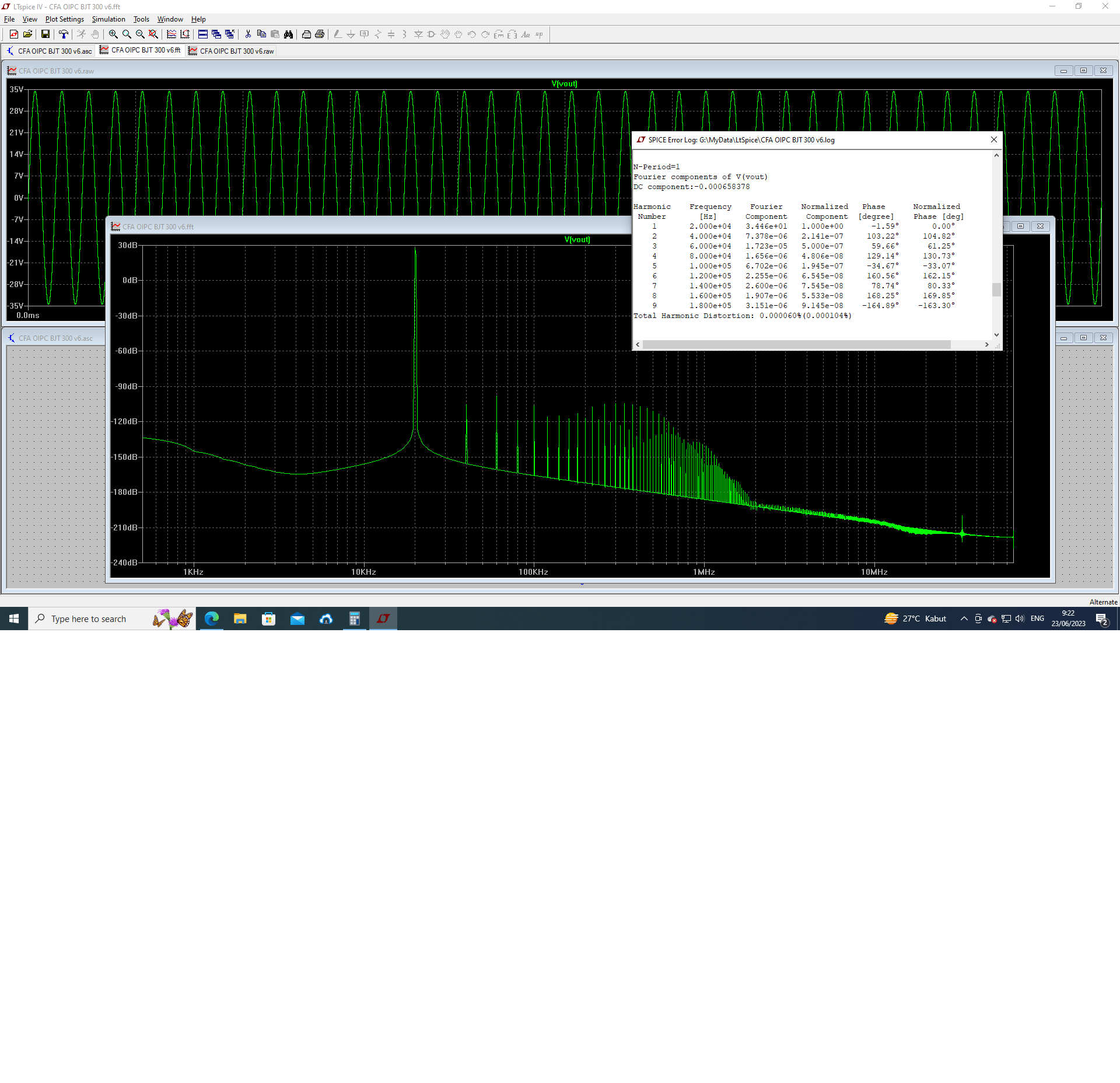Click the Pick Visible Traces icon
Screen dimensions: 1120x1083
pyautogui.click(x=171, y=34)
